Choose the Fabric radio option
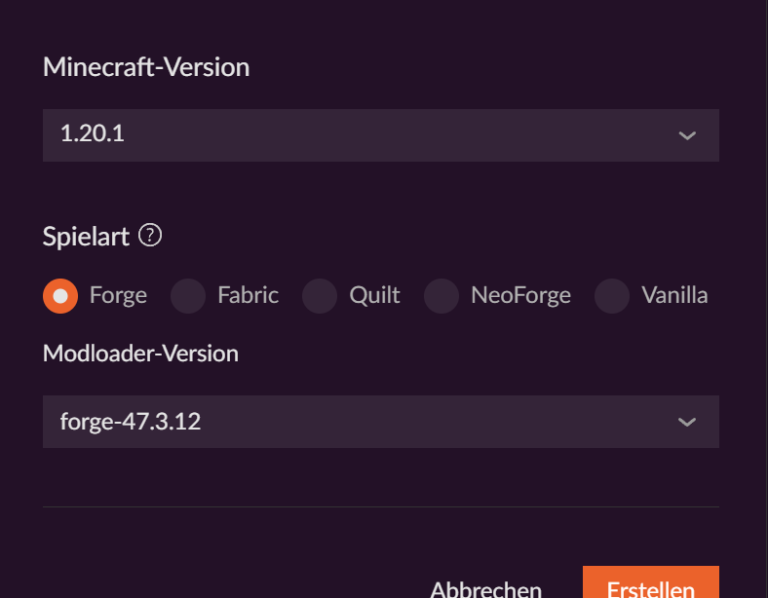 point(188,296)
